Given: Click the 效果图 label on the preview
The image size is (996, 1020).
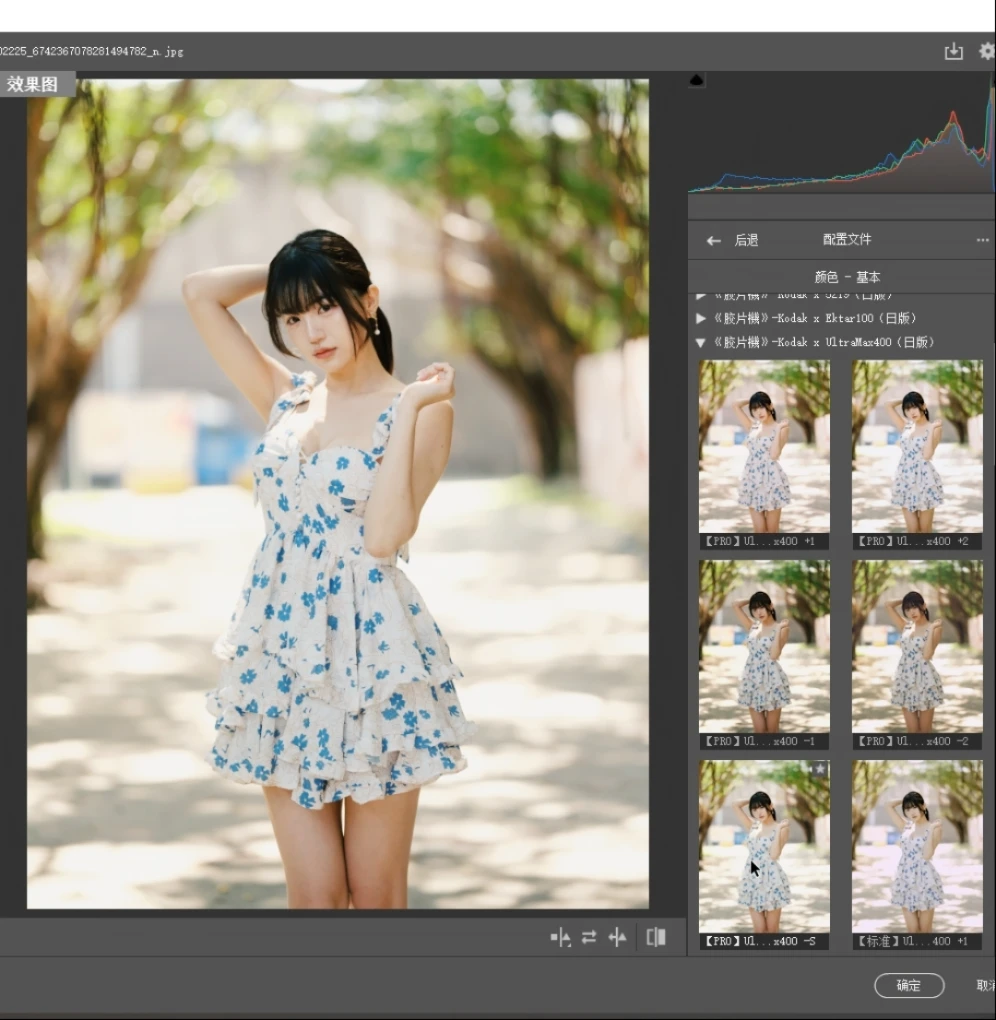Looking at the screenshot, I should (33, 84).
